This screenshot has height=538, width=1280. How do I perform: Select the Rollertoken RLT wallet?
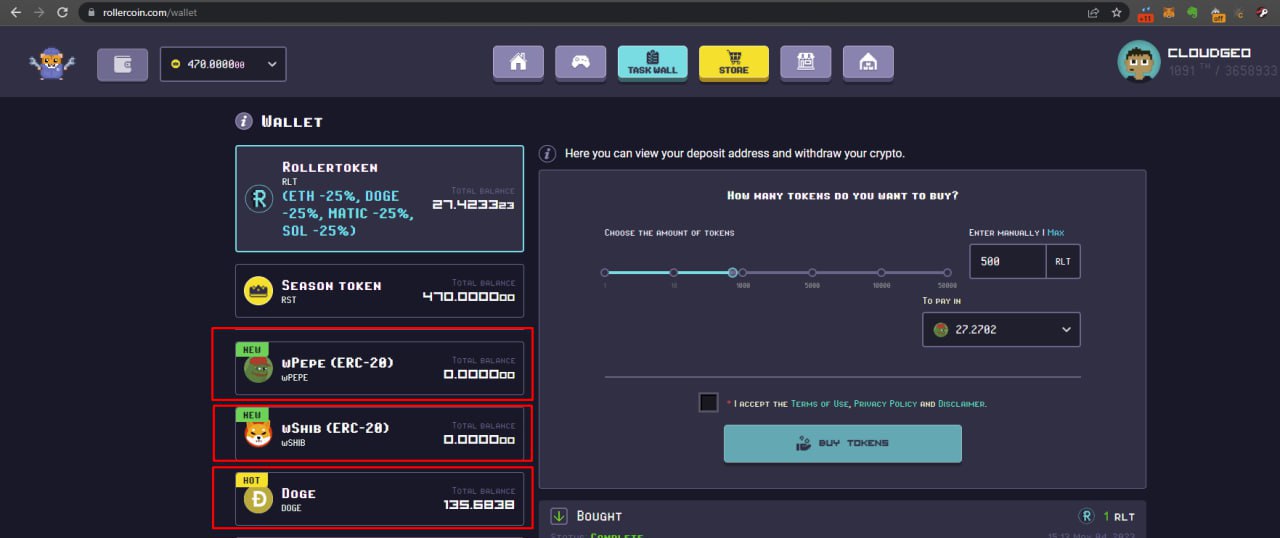(379, 199)
